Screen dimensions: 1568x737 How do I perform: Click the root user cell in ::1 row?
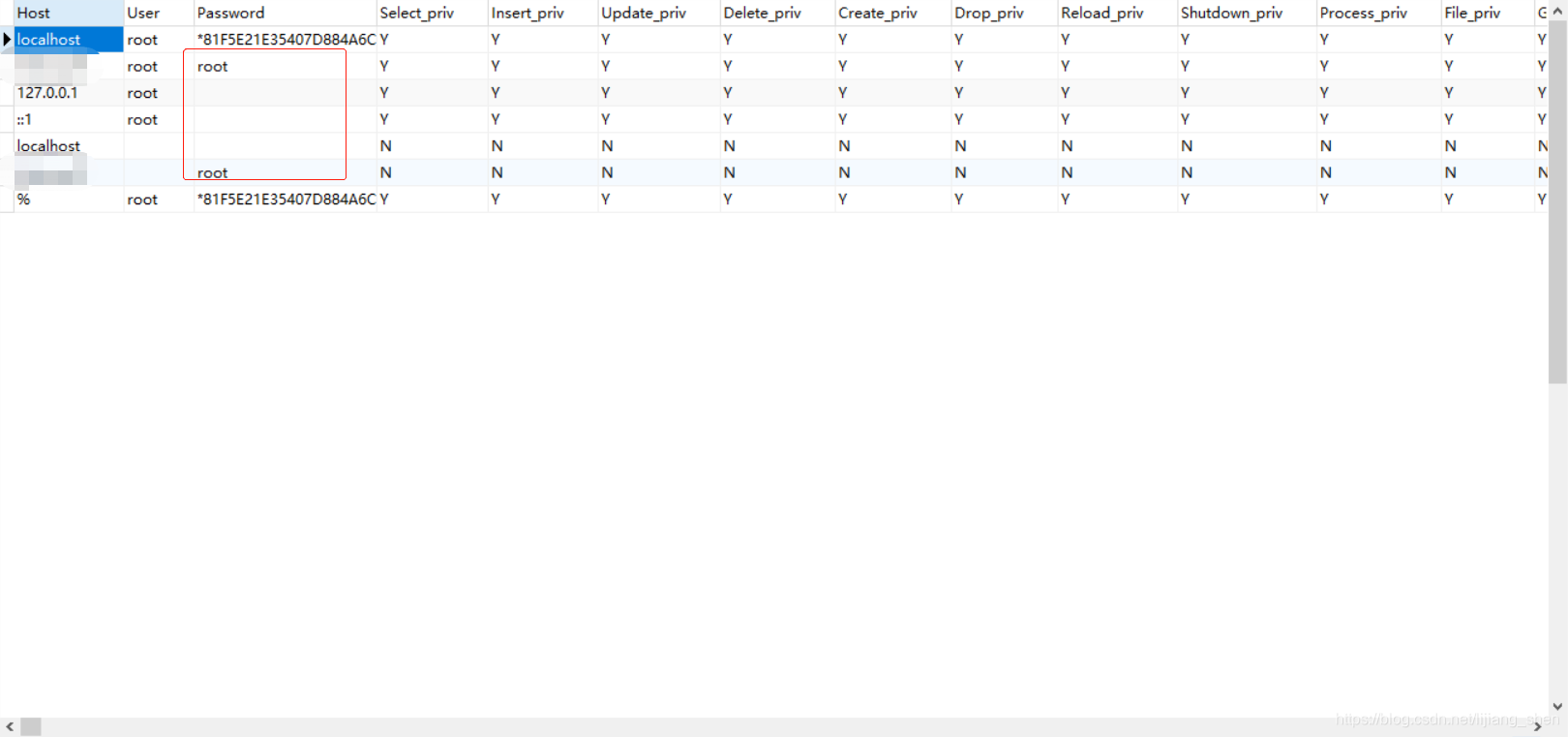[x=159, y=119]
